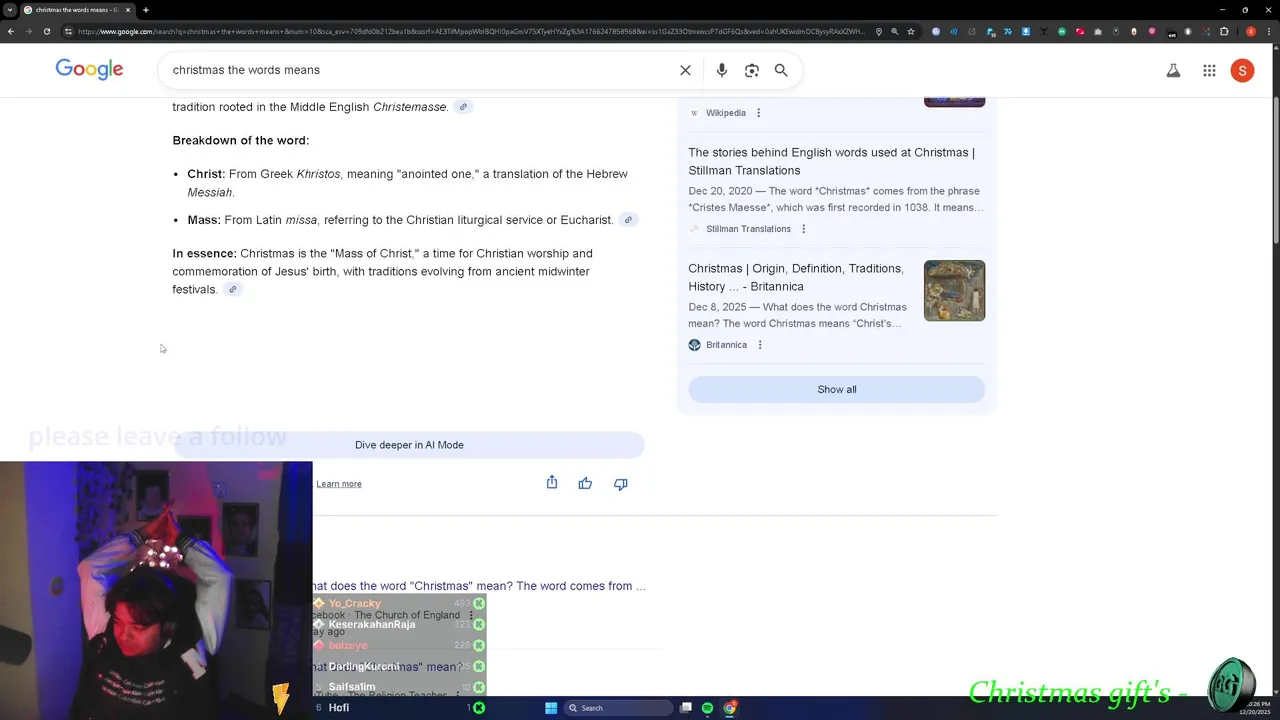Give the AI overview a thumbs up

pos(585,484)
